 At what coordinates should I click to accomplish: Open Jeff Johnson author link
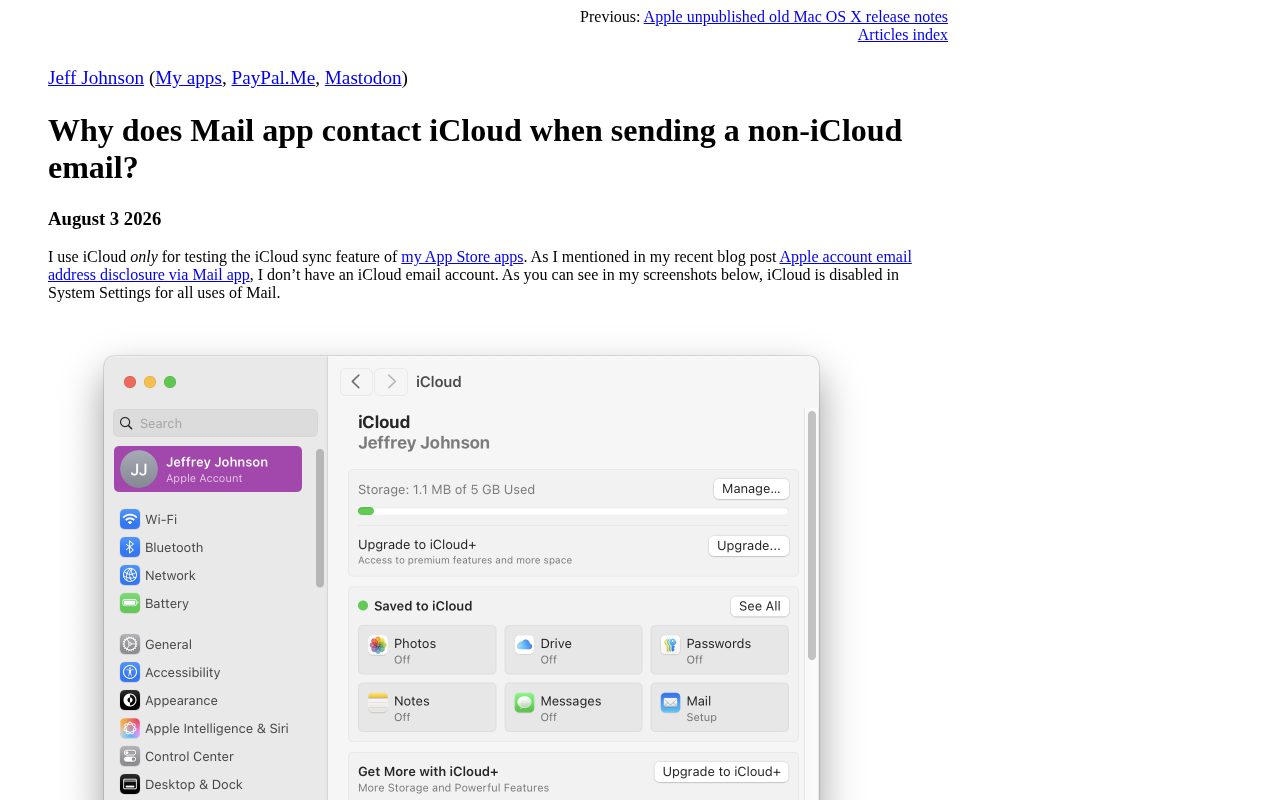point(96,78)
